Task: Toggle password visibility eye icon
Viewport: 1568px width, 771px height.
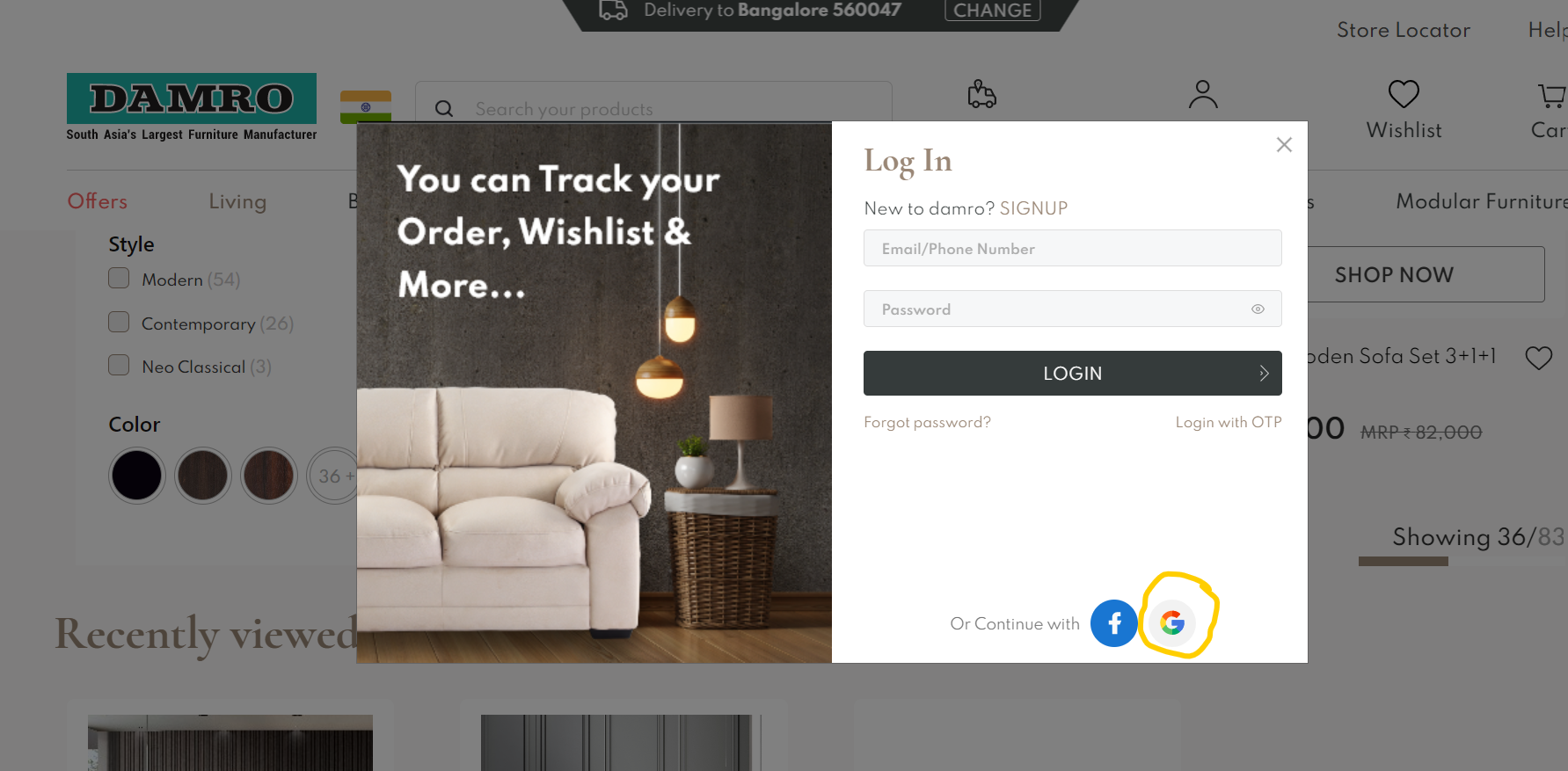Action: 1258,309
